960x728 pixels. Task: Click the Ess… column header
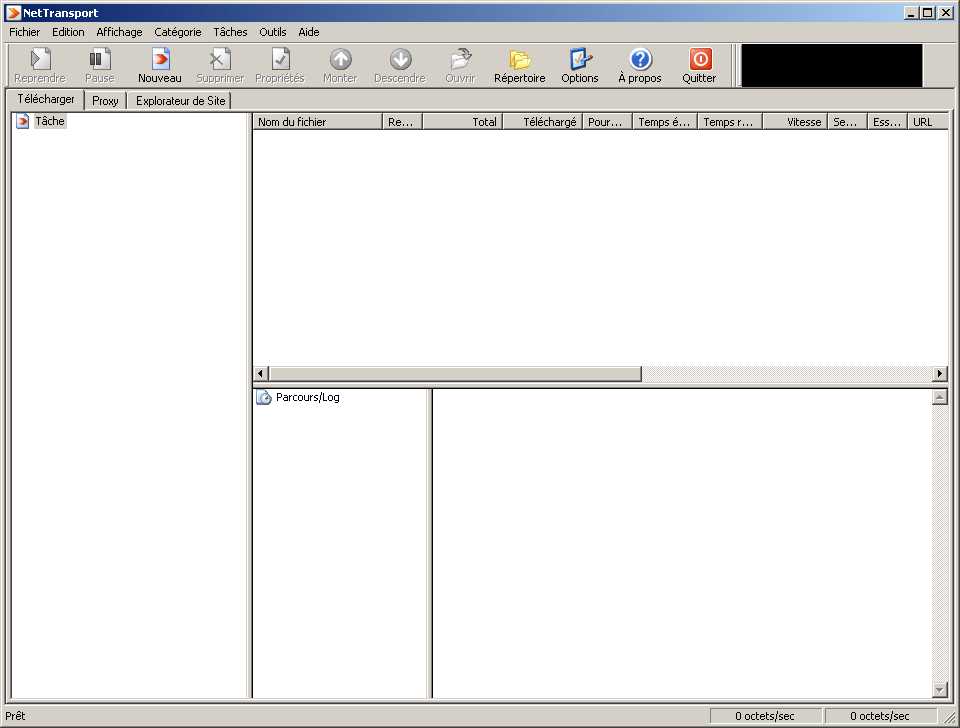click(887, 122)
